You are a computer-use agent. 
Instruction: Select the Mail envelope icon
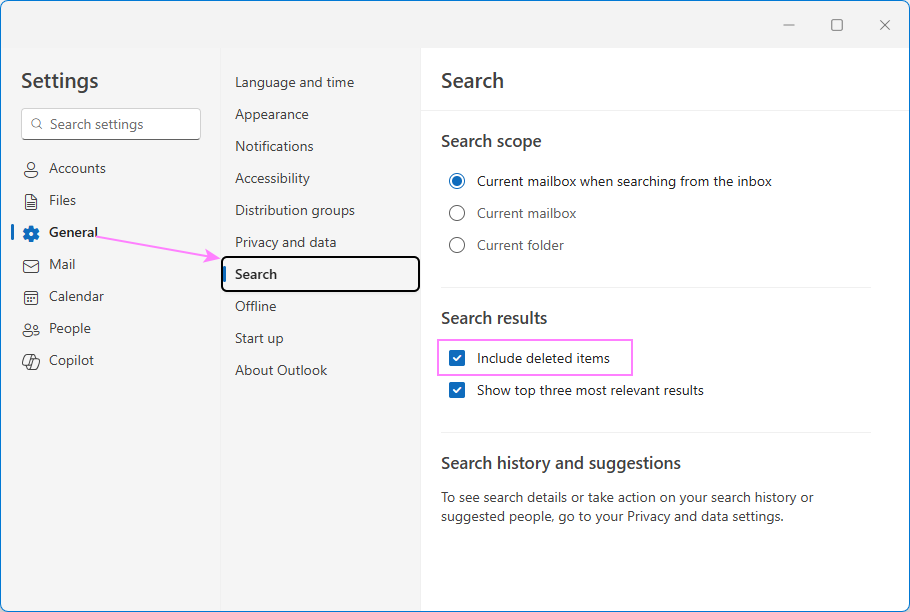(x=31, y=264)
